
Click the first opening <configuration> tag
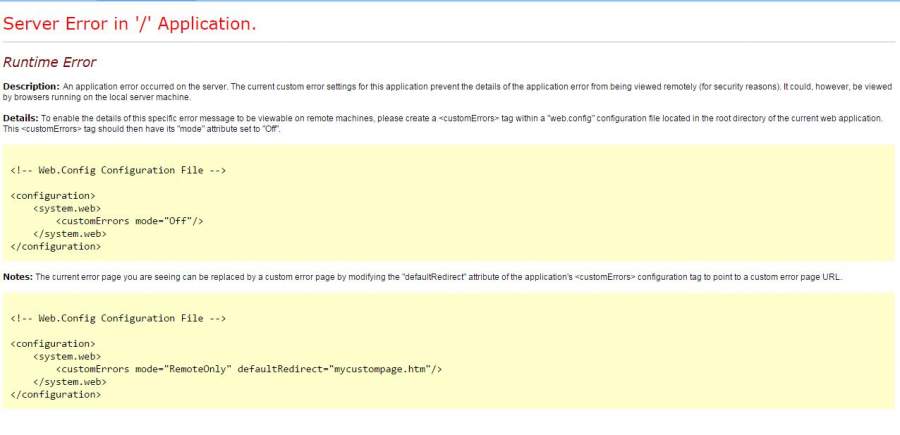53,196
